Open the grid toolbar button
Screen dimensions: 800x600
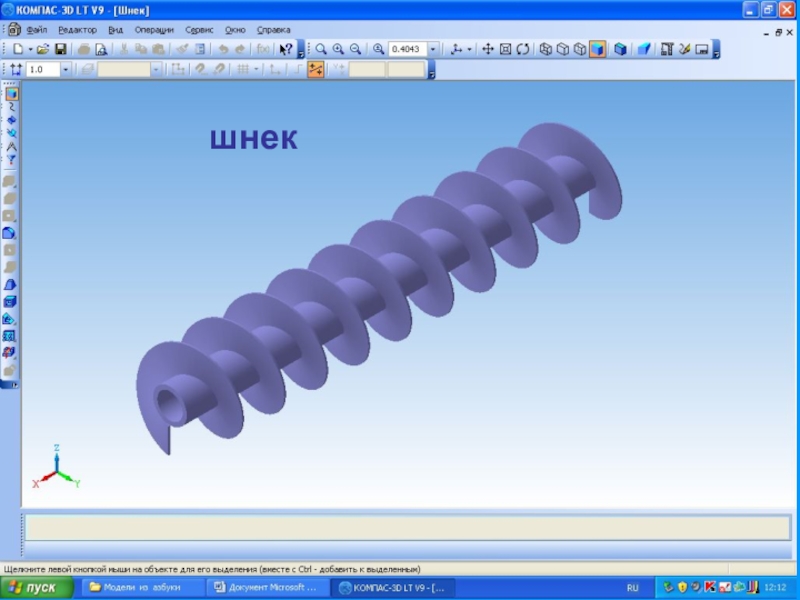click(243, 69)
